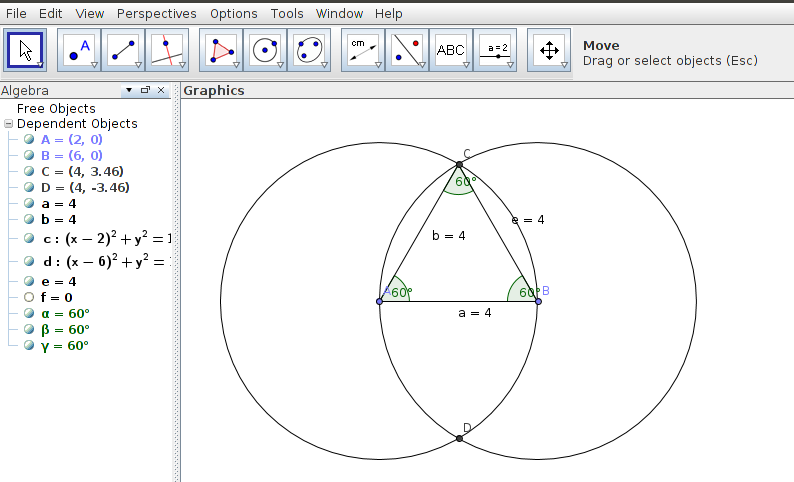The height and width of the screenshot is (482, 794).
Task: Expand Ellipse tool dropdown triangle
Action: point(324,65)
